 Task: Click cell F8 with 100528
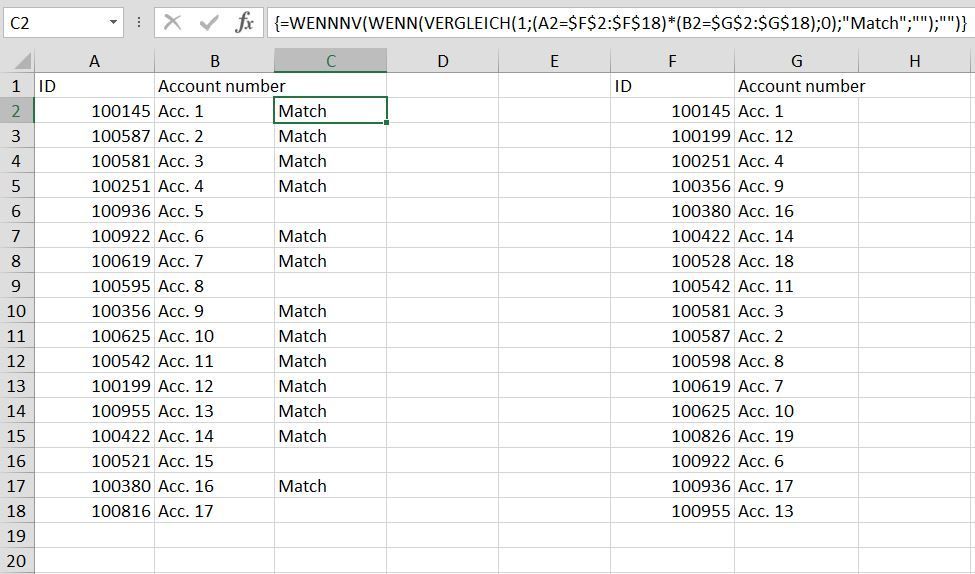pyautogui.click(x=672, y=261)
